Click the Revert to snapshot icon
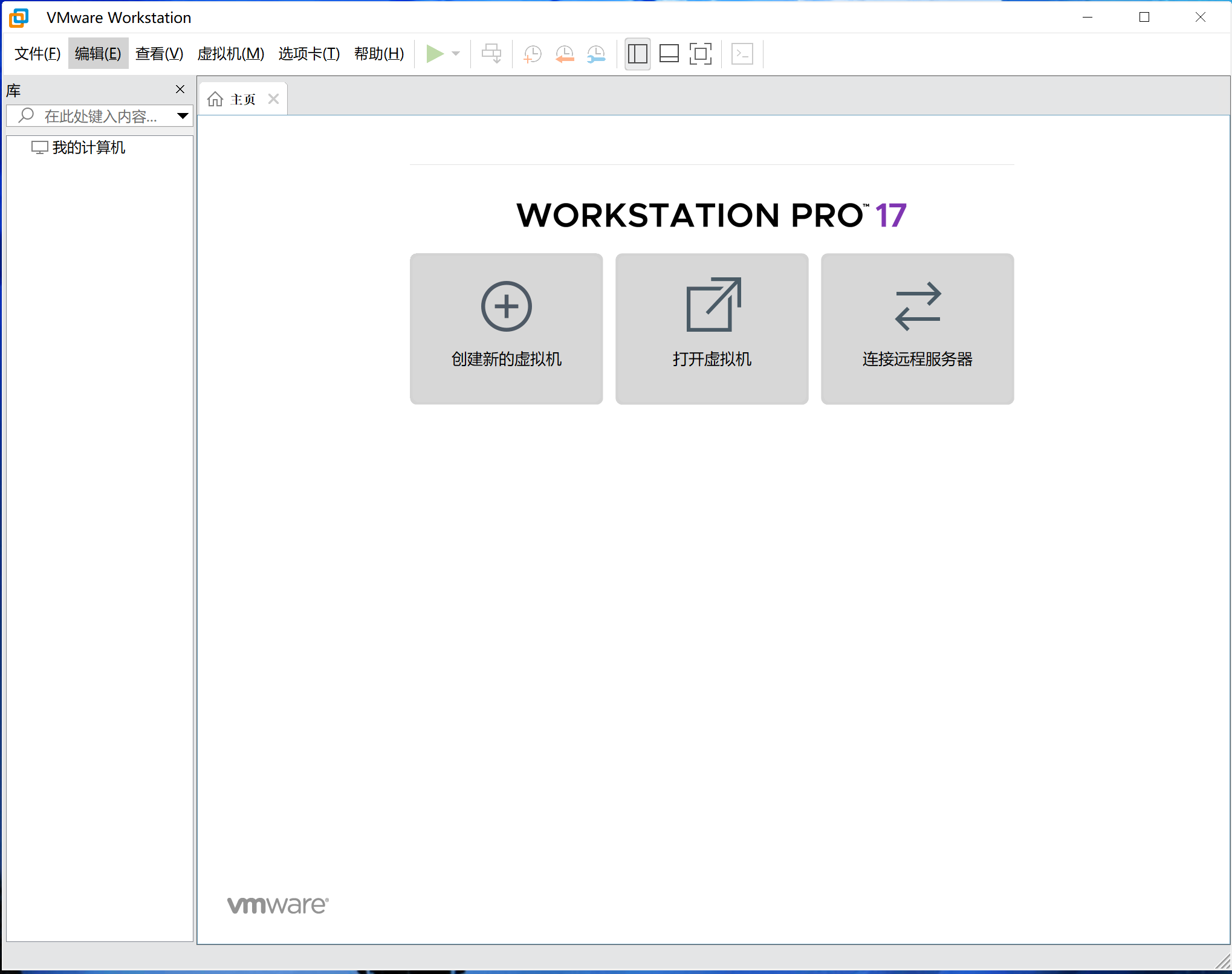This screenshot has width=1232, height=974. 564,54
